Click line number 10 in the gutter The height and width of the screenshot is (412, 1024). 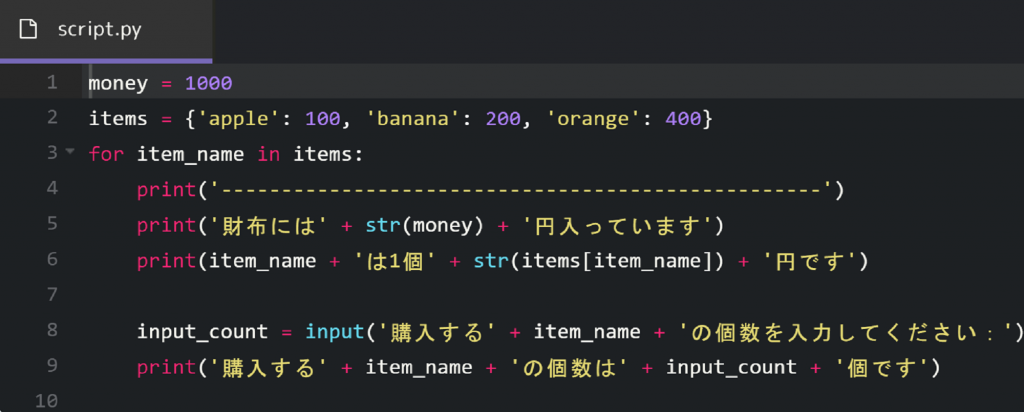tap(46, 401)
